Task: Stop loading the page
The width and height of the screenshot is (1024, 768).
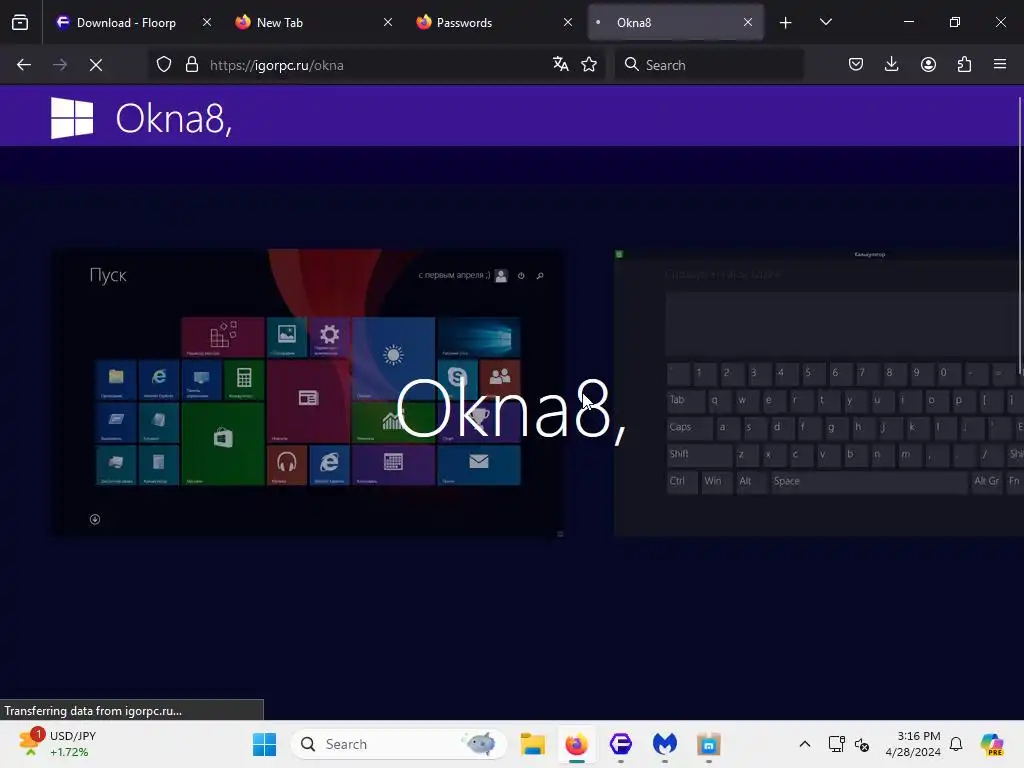Action: 96,65
